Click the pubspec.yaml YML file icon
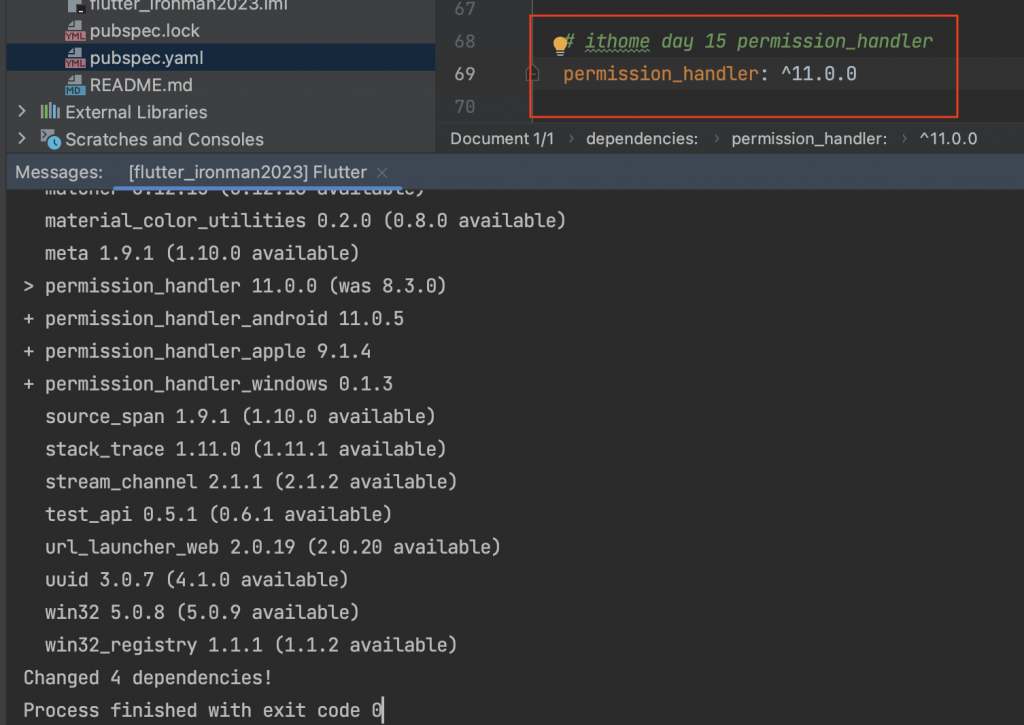 click(x=75, y=58)
